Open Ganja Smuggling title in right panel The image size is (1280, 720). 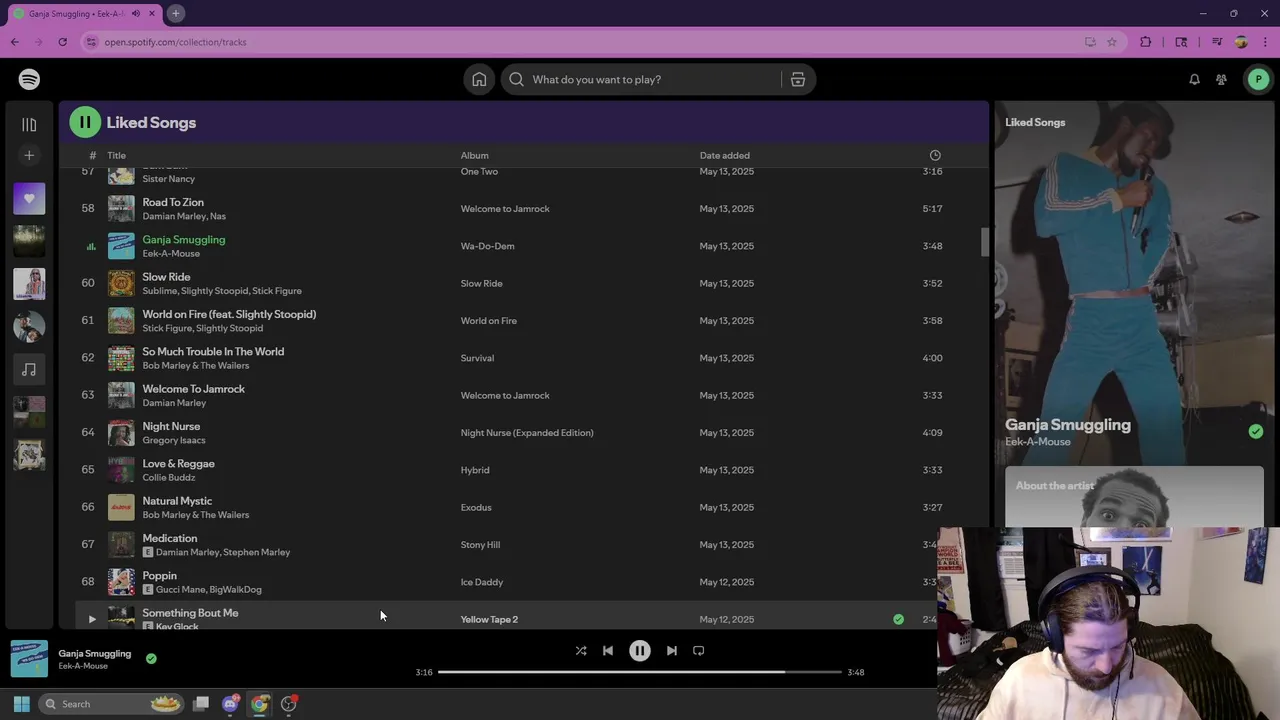[x=1068, y=425]
